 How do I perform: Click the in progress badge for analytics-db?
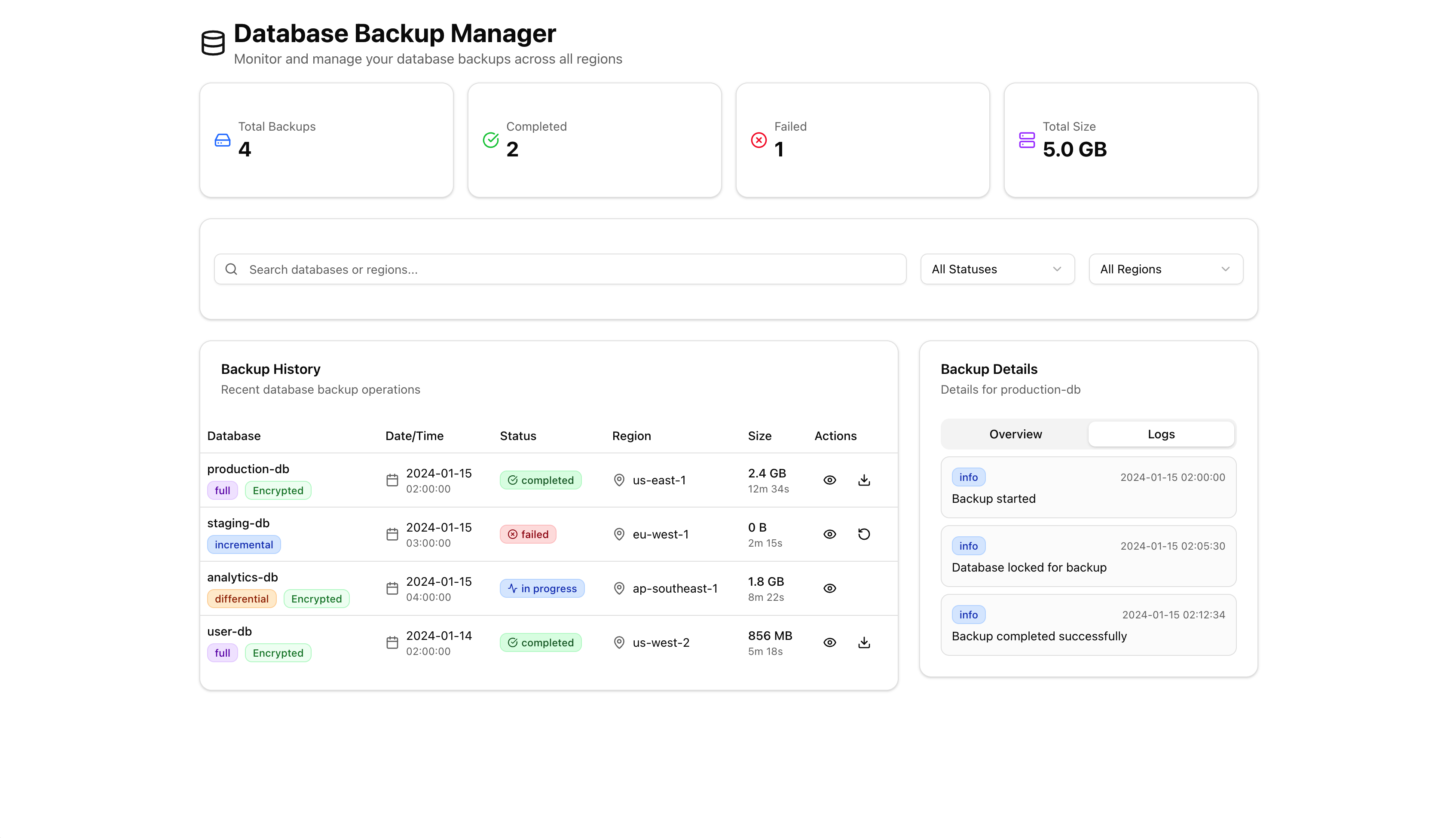coord(542,588)
